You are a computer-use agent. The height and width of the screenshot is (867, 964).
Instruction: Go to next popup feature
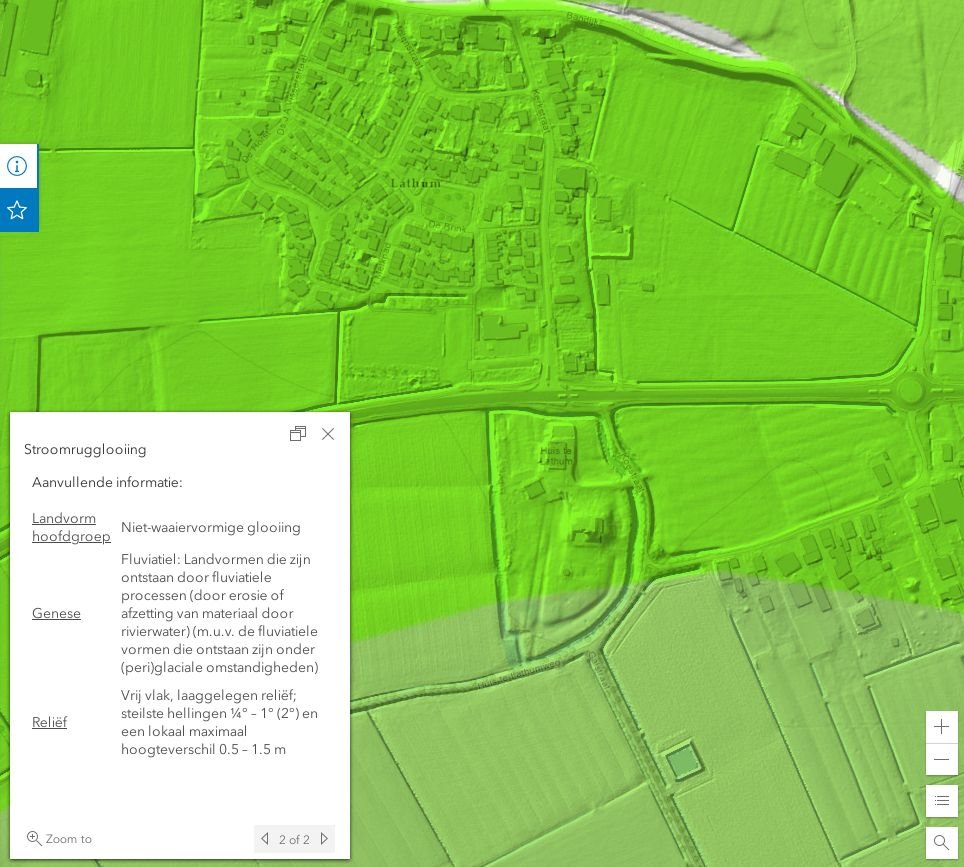click(324, 839)
